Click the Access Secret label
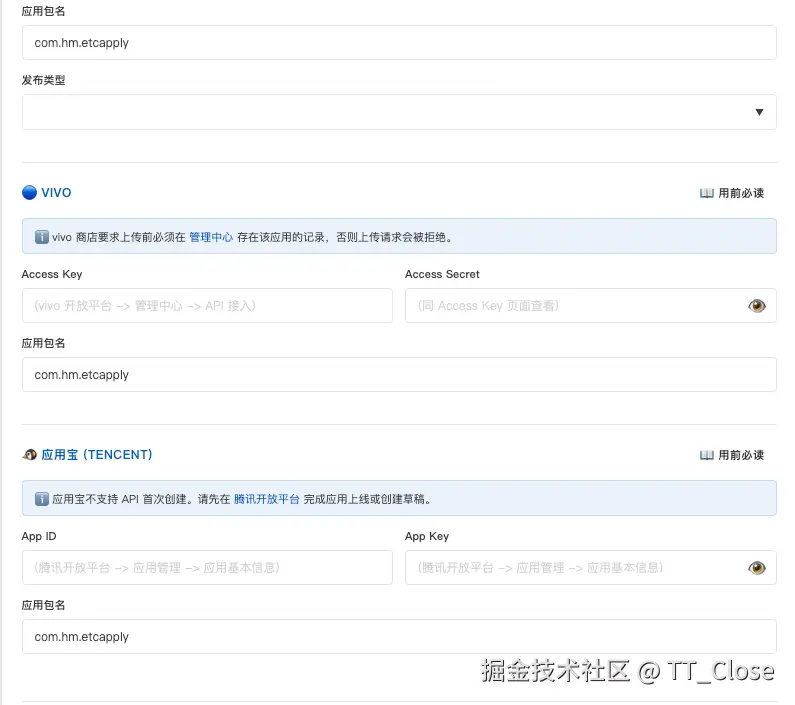The height and width of the screenshot is (705, 795). point(442,274)
